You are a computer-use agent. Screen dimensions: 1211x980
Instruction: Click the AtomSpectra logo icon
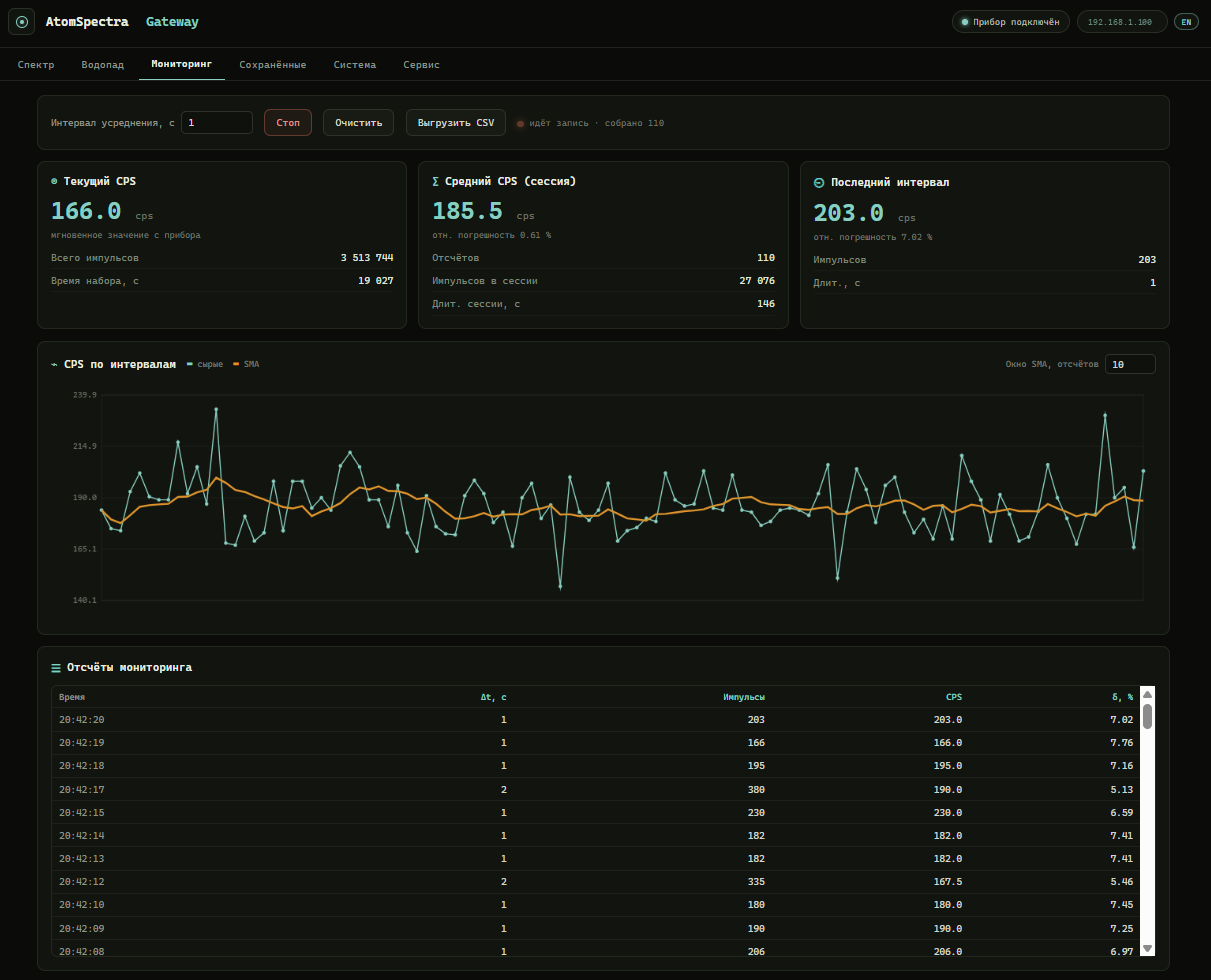21,21
